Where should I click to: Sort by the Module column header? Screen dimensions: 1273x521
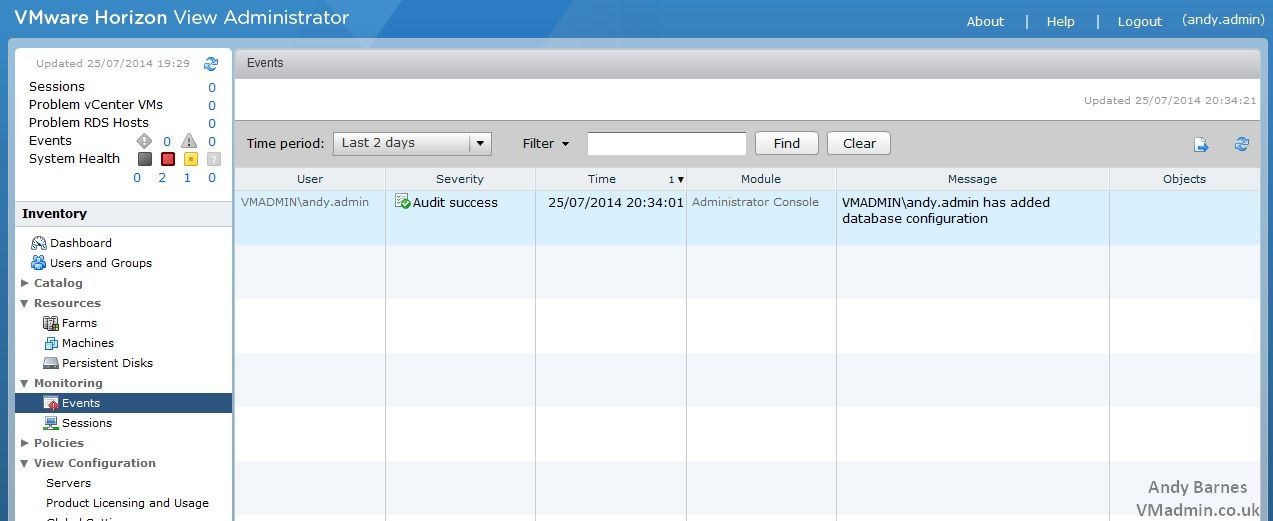pyautogui.click(x=761, y=179)
